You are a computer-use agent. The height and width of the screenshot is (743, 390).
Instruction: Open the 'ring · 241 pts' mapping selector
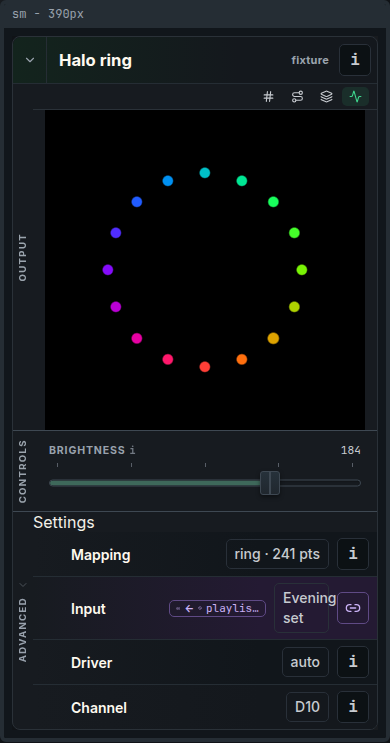pyautogui.click(x=277, y=554)
